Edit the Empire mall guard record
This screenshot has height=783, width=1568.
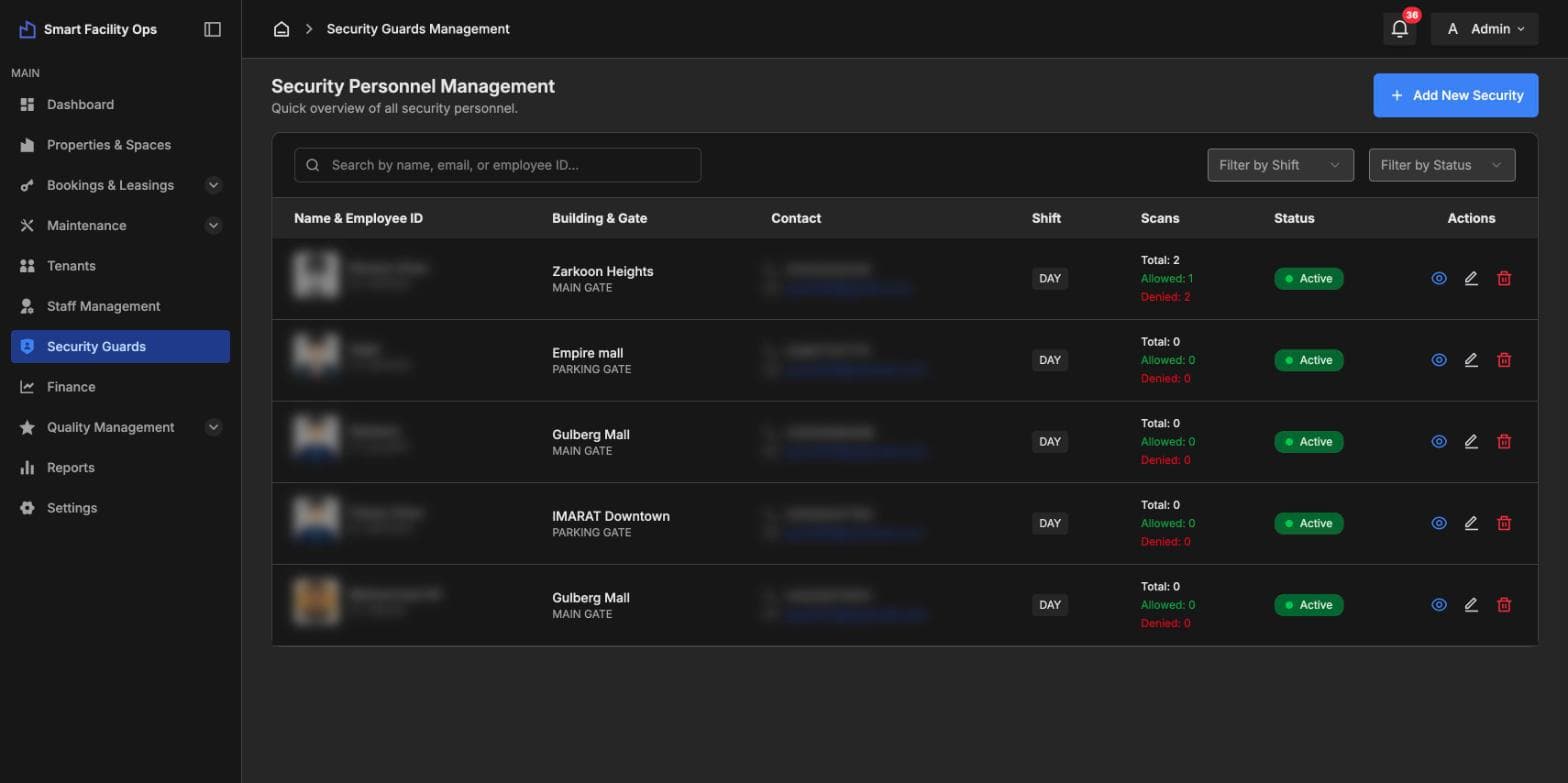(1471, 360)
